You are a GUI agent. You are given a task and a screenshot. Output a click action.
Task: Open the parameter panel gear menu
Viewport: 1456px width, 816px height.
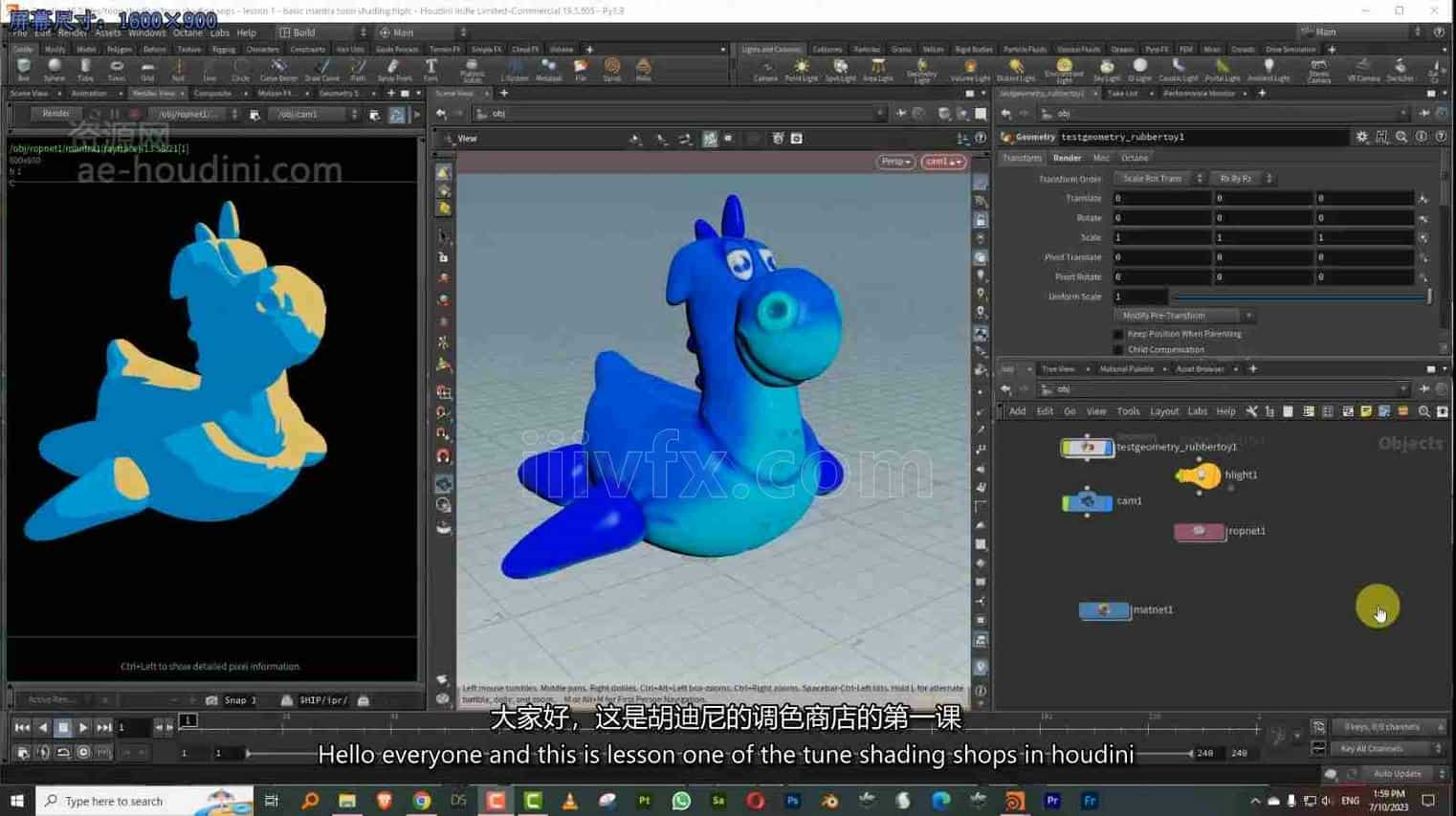[x=1362, y=137]
